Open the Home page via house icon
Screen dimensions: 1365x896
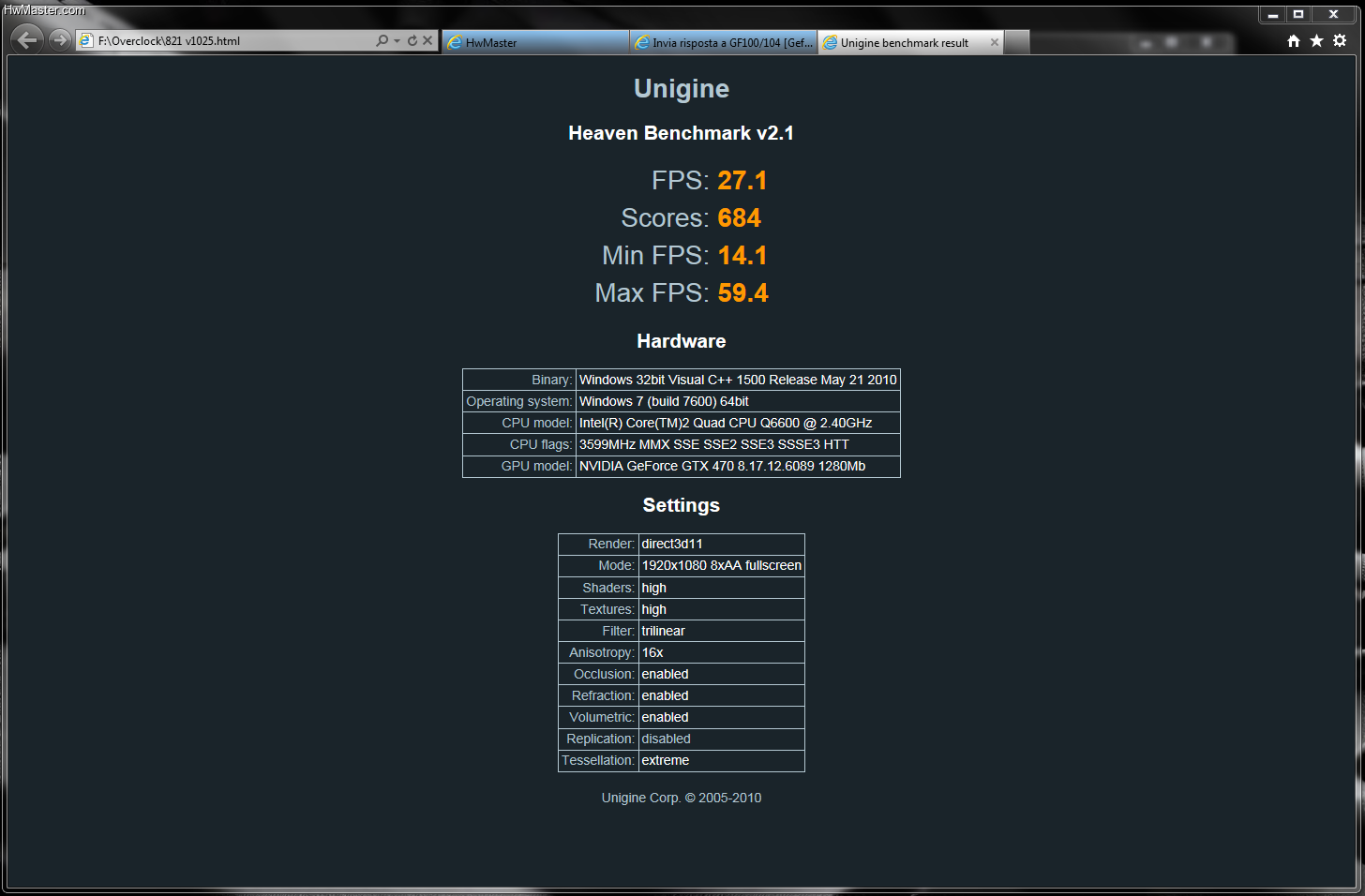[x=1294, y=40]
